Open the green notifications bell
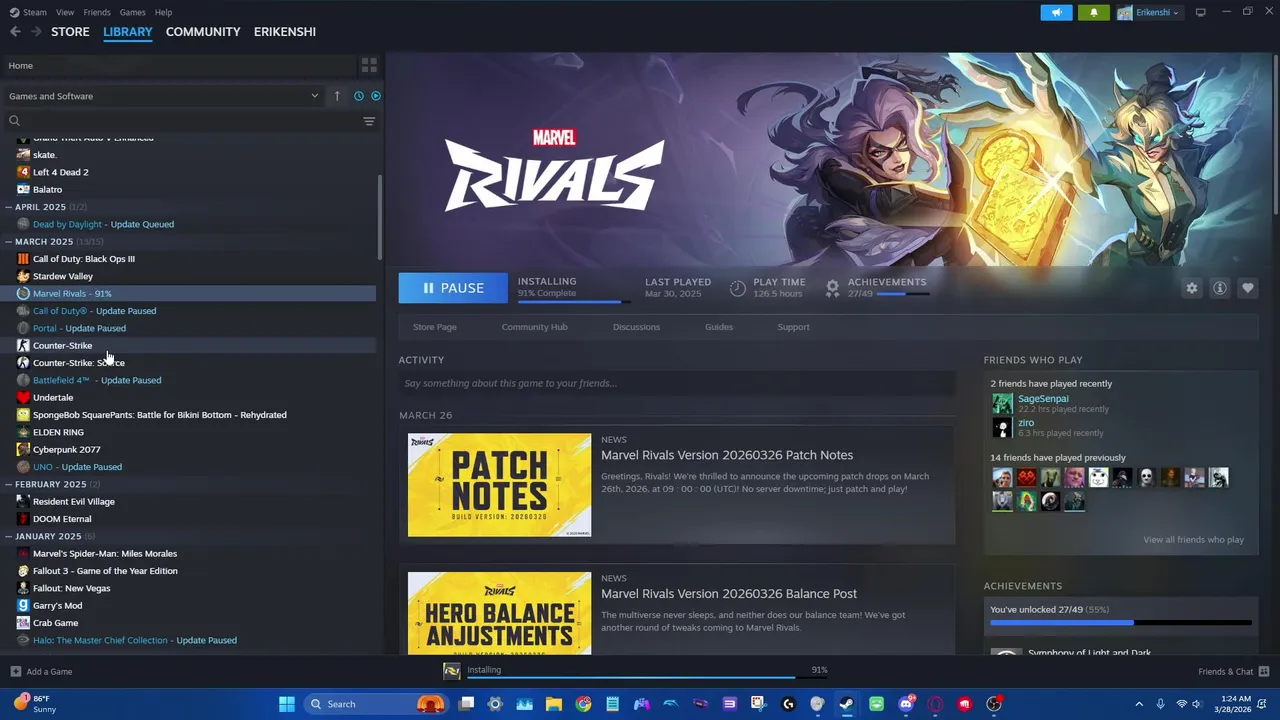1280x720 pixels. click(x=1093, y=12)
